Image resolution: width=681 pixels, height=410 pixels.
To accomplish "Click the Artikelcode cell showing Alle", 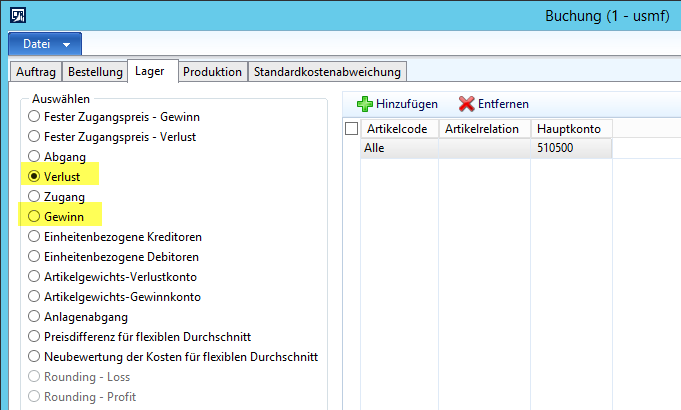I will (400, 148).
